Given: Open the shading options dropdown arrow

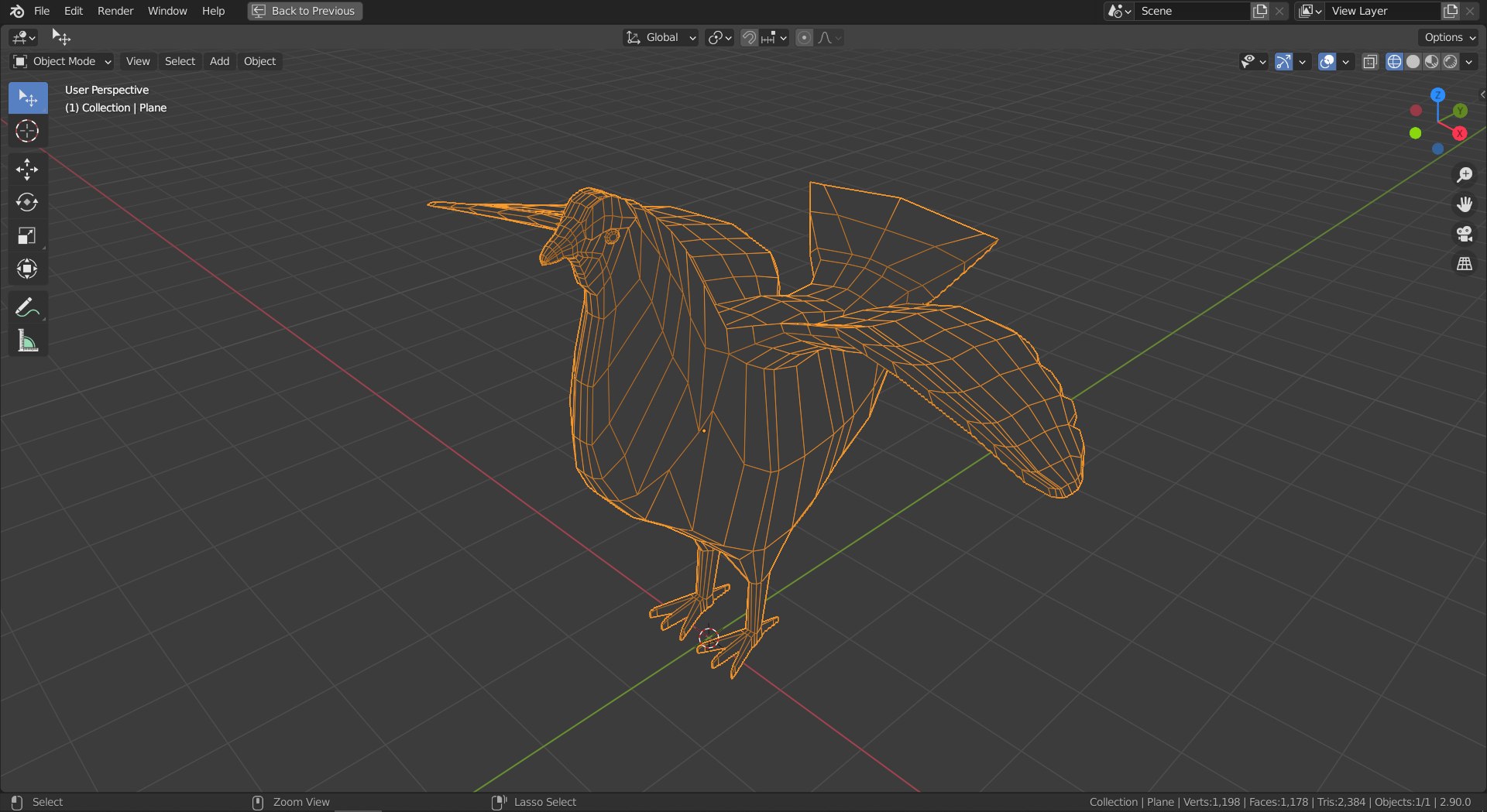Looking at the screenshot, I should 1469,61.
